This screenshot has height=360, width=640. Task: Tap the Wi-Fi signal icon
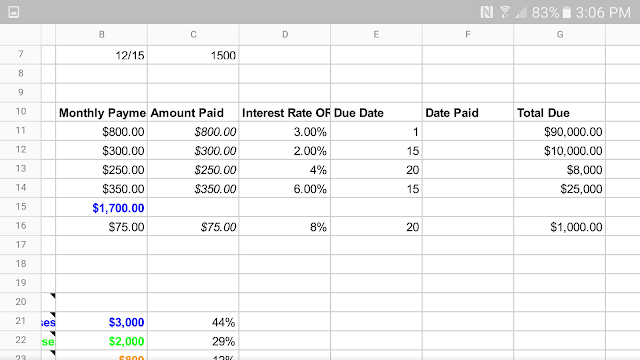coord(505,12)
